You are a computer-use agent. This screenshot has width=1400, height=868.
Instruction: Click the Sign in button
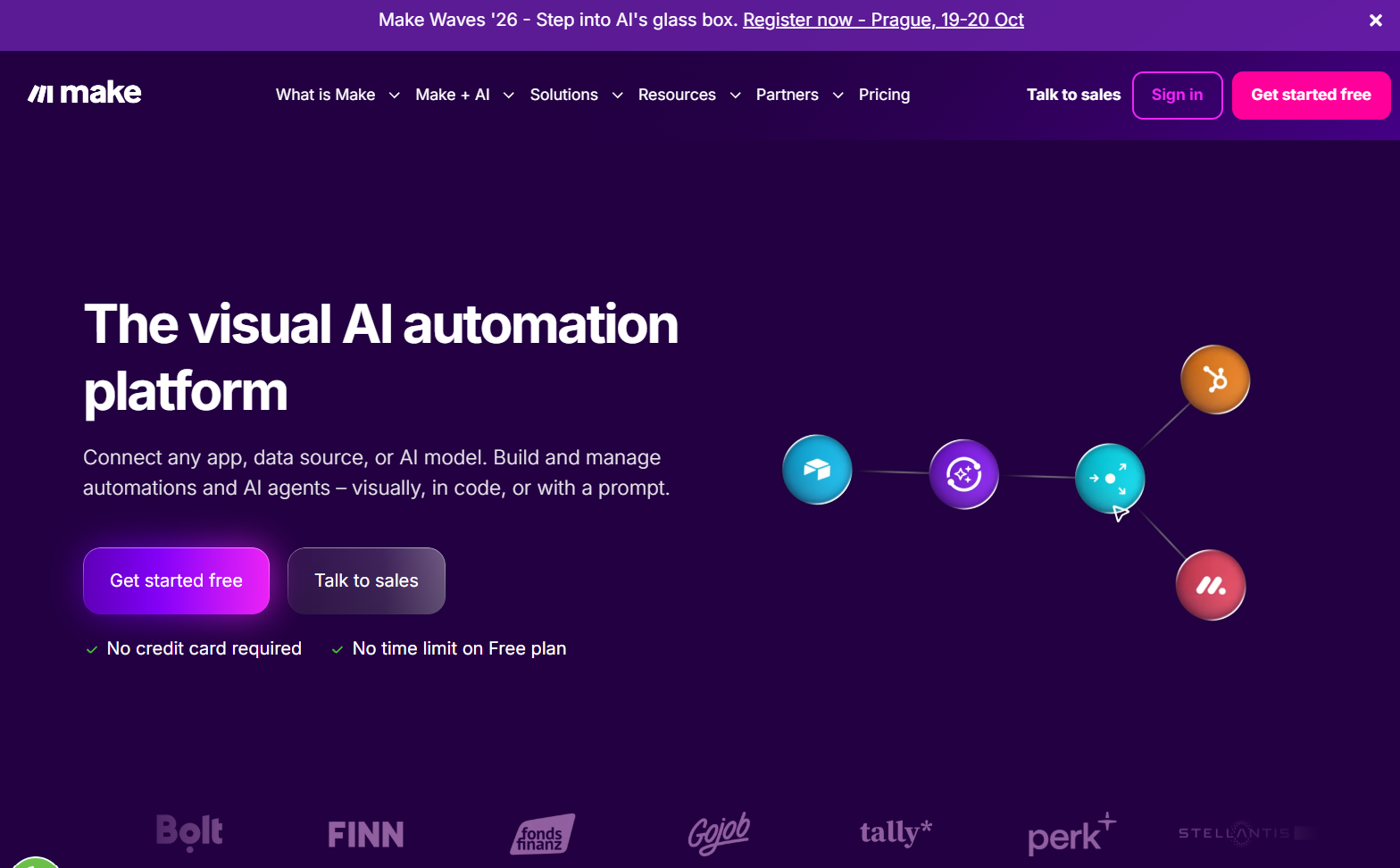point(1177,95)
